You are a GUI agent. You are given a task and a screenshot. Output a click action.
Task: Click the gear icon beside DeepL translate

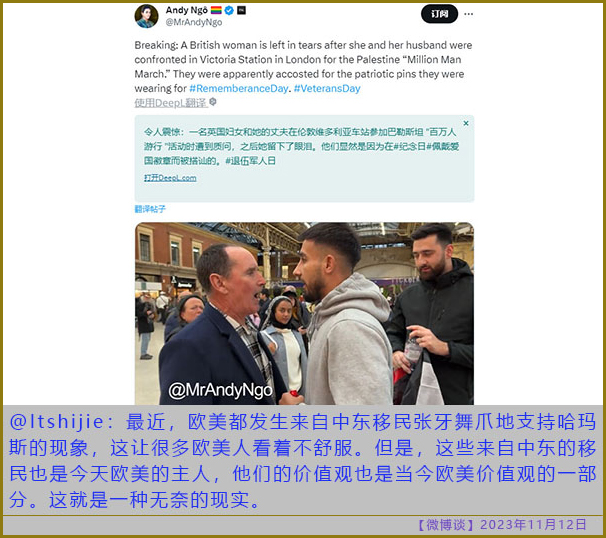(x=213, y=102)
